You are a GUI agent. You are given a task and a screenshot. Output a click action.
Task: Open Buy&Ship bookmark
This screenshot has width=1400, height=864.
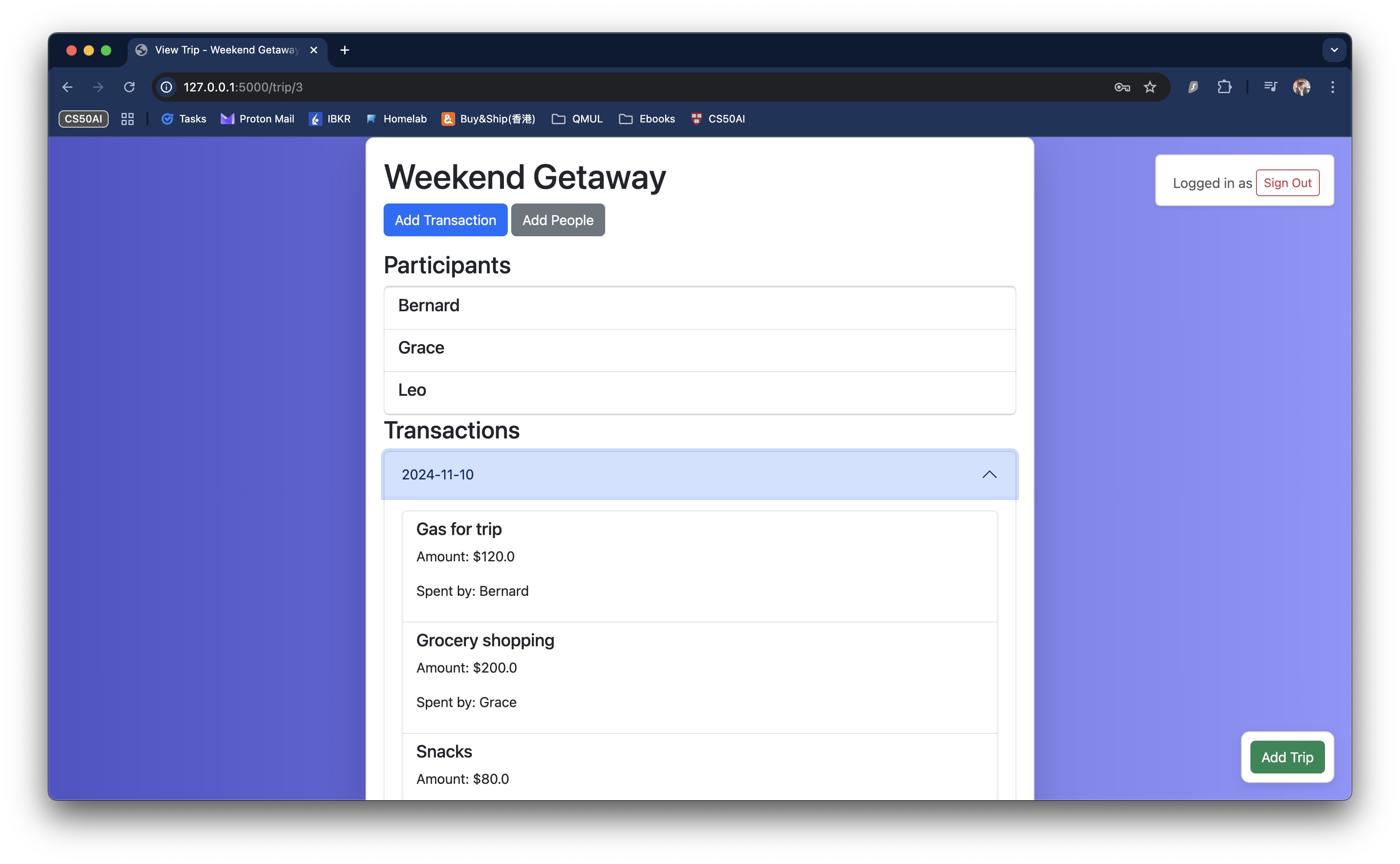pos(488,119)
